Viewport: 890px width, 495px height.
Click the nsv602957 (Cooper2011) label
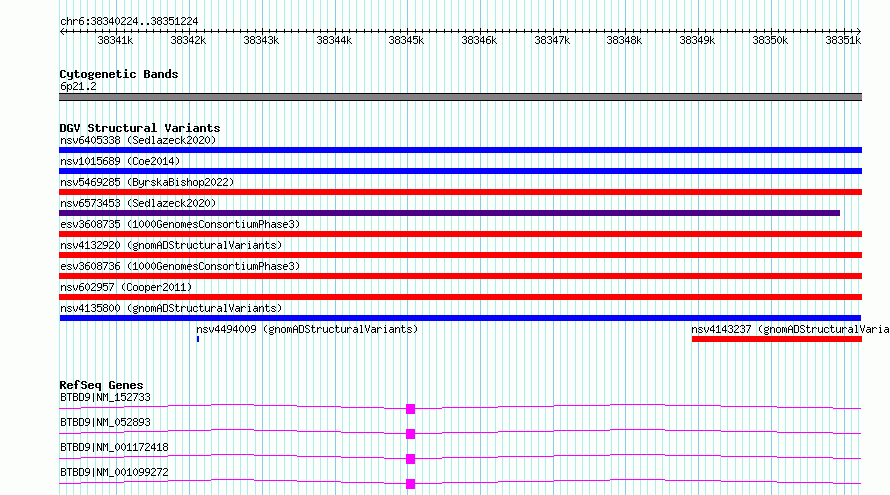[x=126, y=287]
